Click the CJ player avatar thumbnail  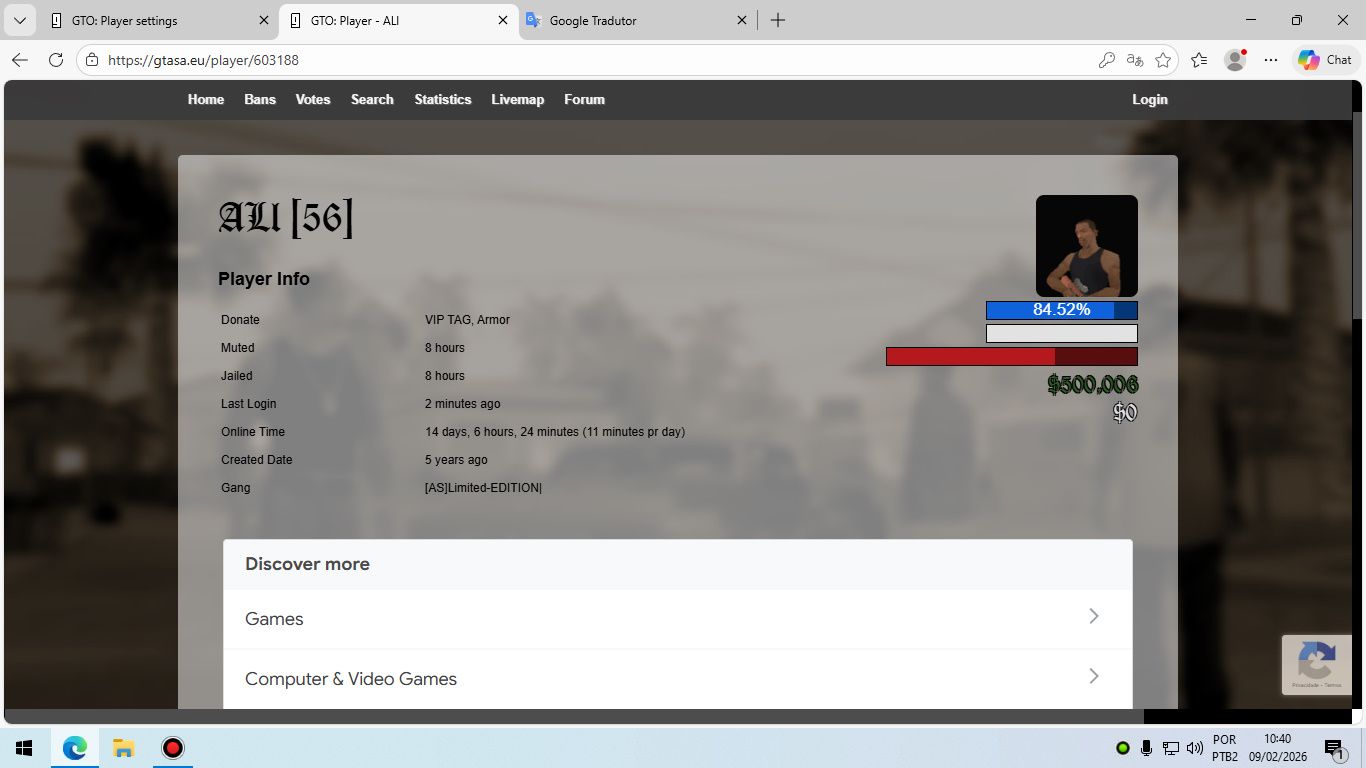coord(1086,245)
